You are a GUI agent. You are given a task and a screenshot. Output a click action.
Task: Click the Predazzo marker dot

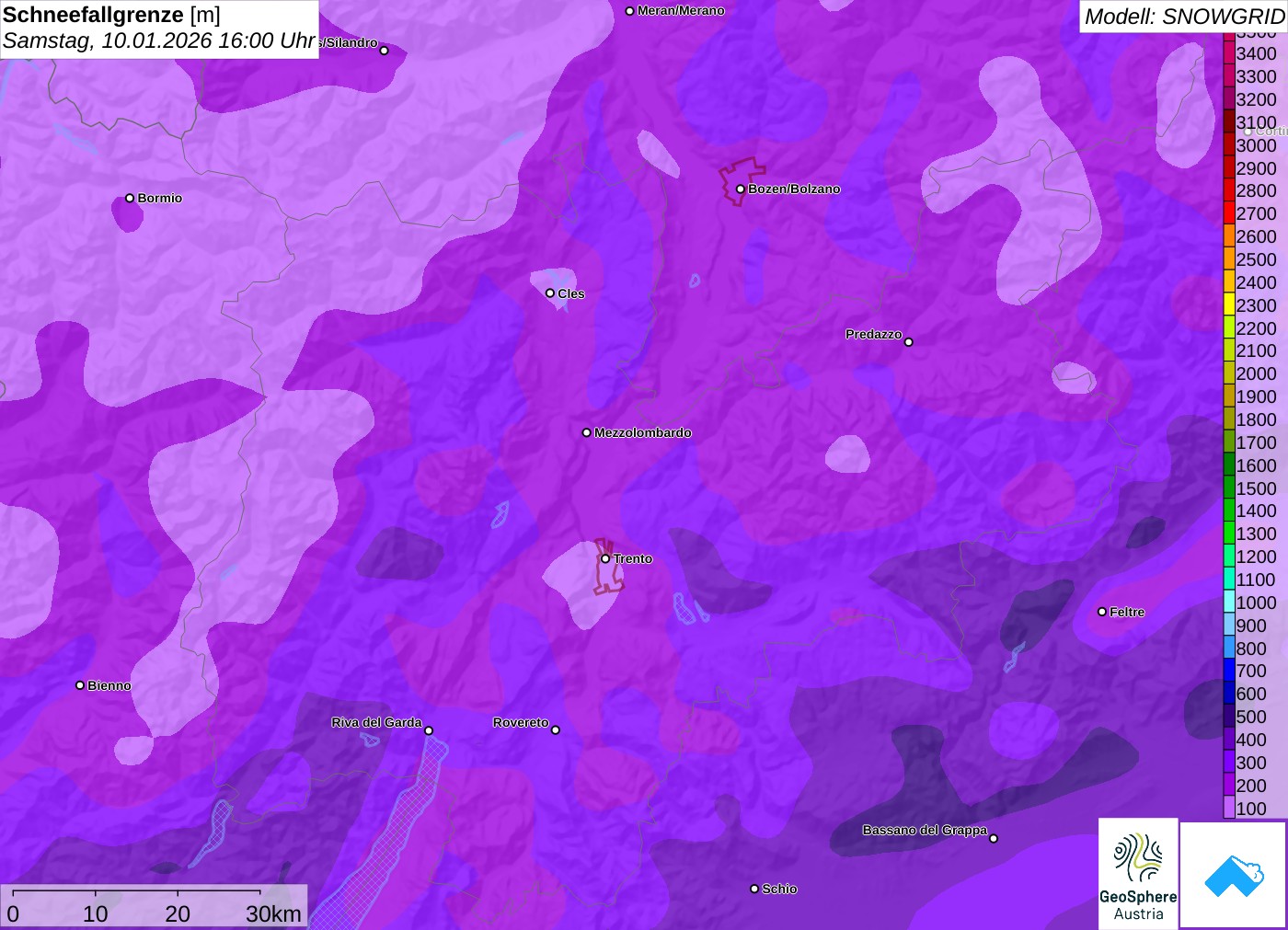tap(909, 342)
